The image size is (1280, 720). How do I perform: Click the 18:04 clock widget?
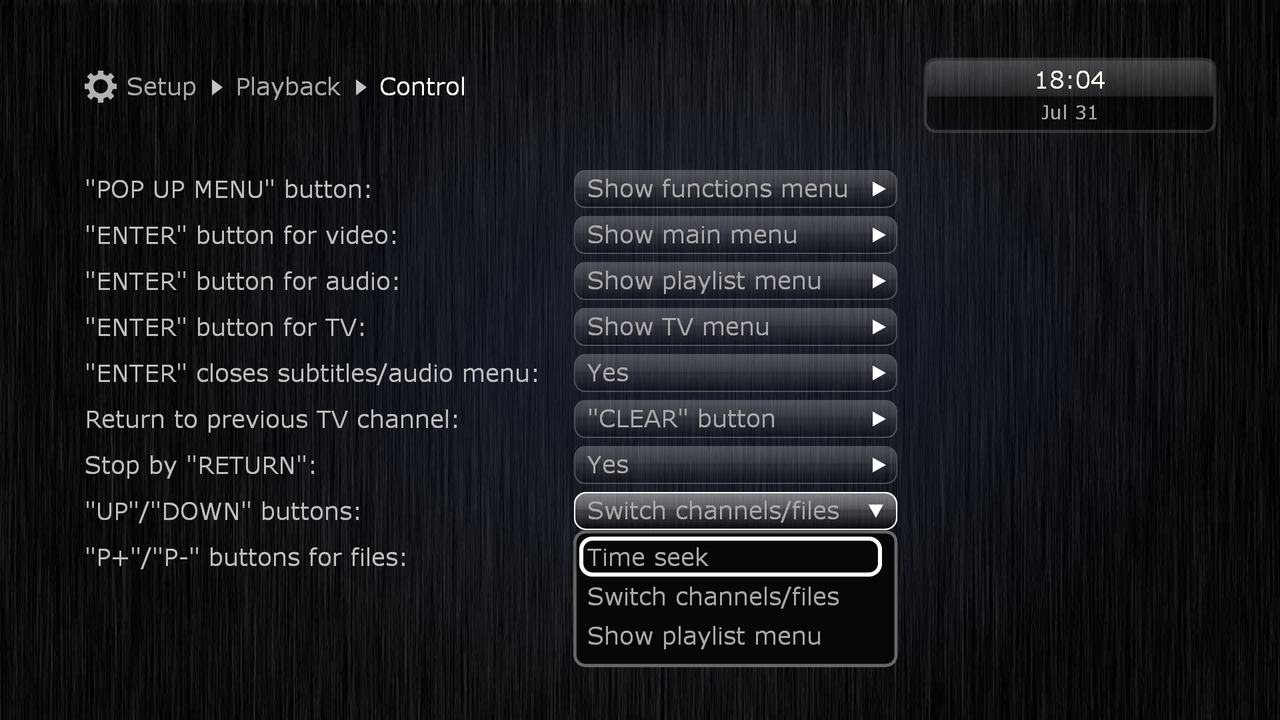pyautogui.click(x=1069, y=95)
